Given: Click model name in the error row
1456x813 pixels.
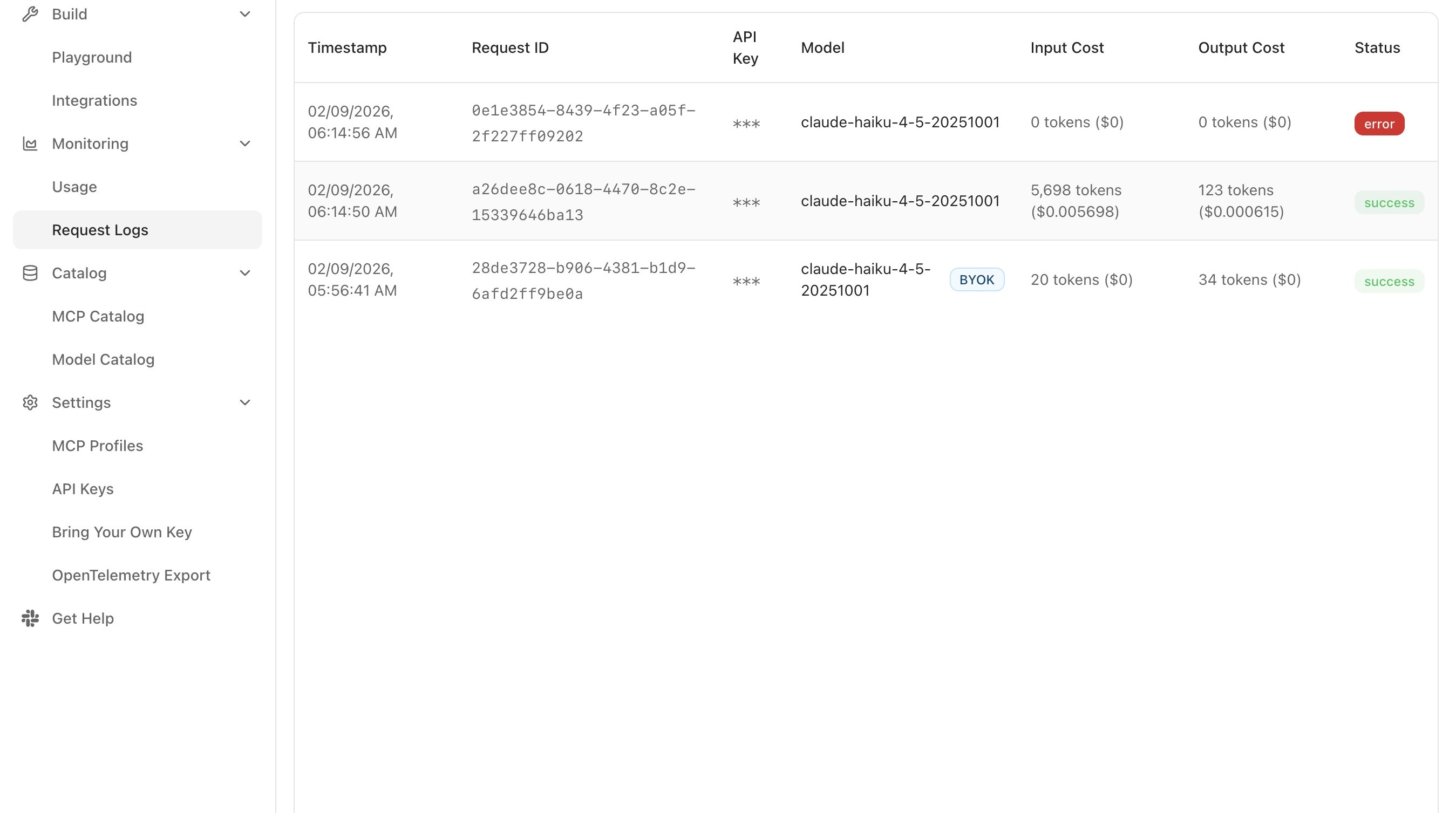Looking at the screenshot, I should coord(900,122).
